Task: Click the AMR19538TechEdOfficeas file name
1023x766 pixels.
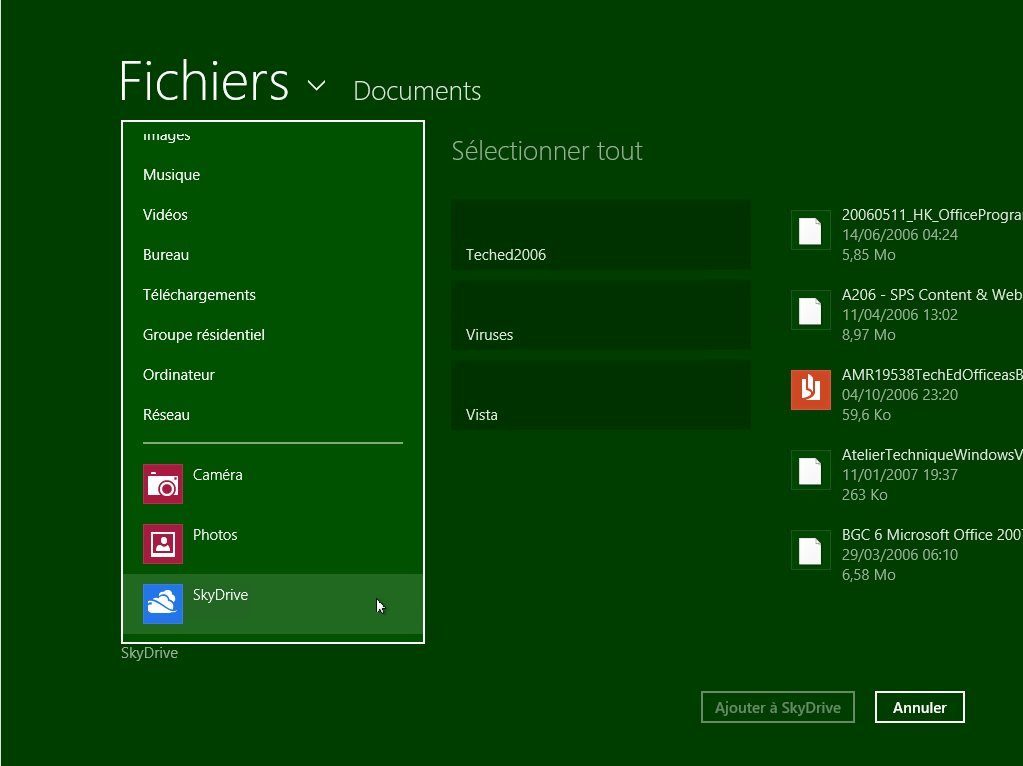Action: point(932,375)
